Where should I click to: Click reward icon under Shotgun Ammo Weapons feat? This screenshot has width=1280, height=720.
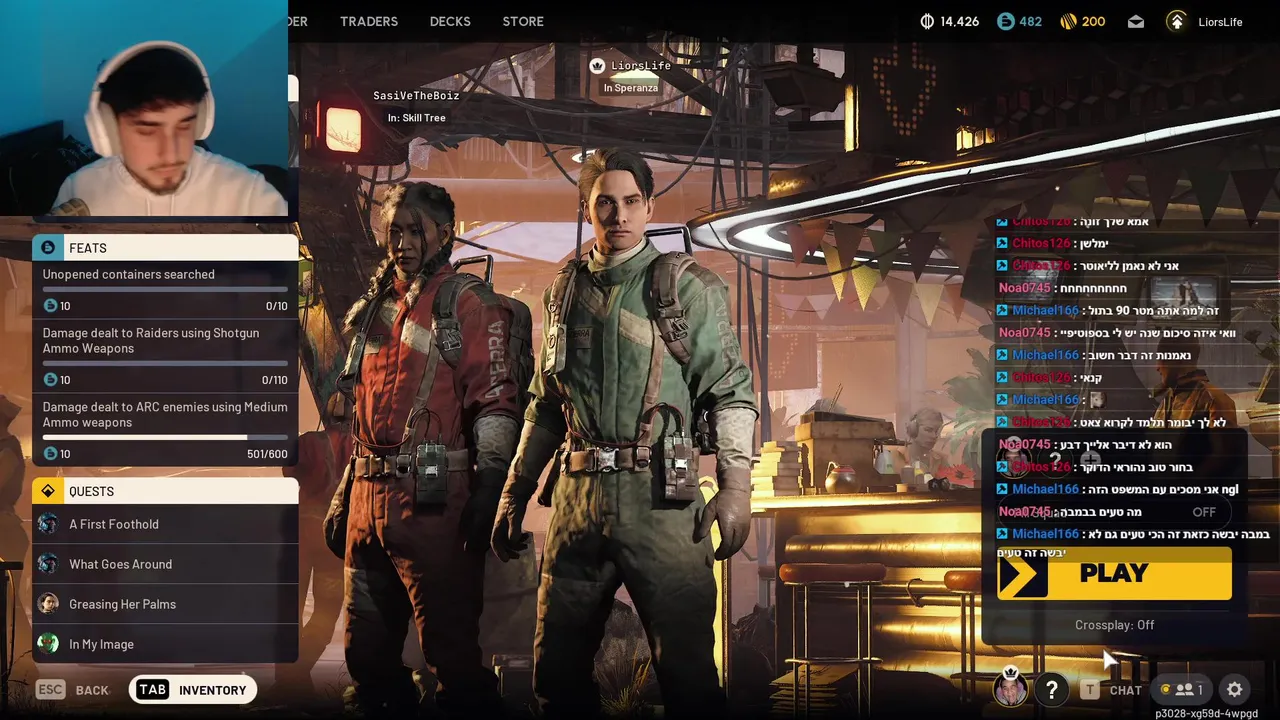tap(50, 379)
